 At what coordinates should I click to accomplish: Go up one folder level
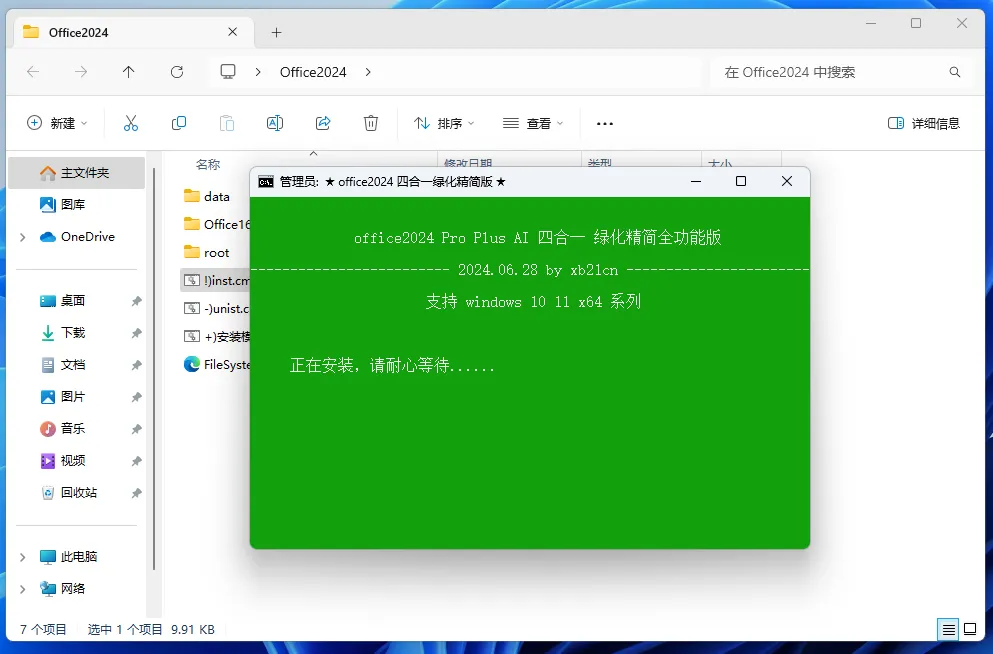[x=129, y=72]
